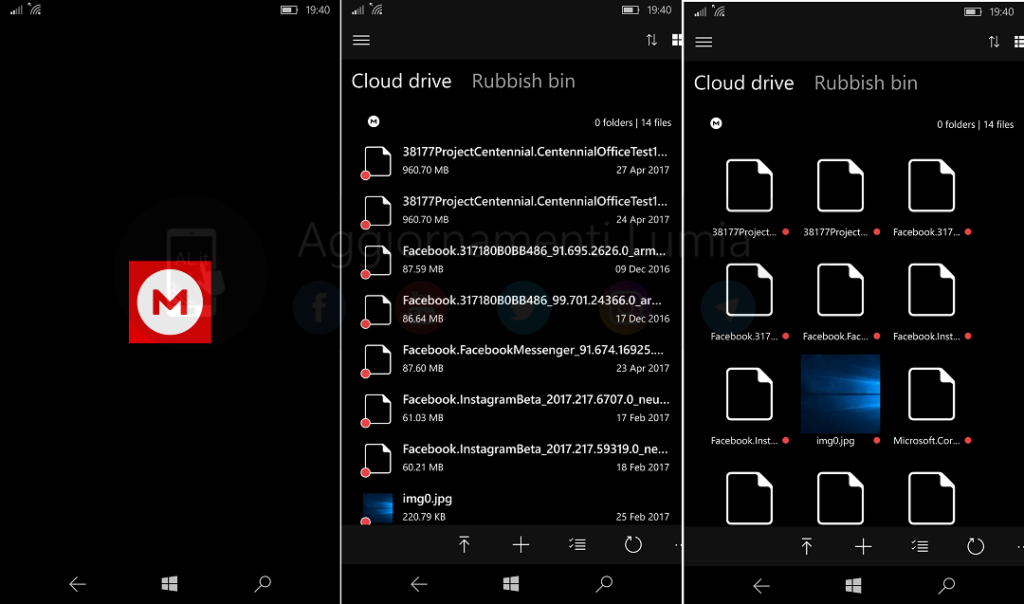The width and height of the screenshot is (1024, 604).
Task: Tap the MEGA root breadcrumb icon in grid view
Action: [716, 123]
